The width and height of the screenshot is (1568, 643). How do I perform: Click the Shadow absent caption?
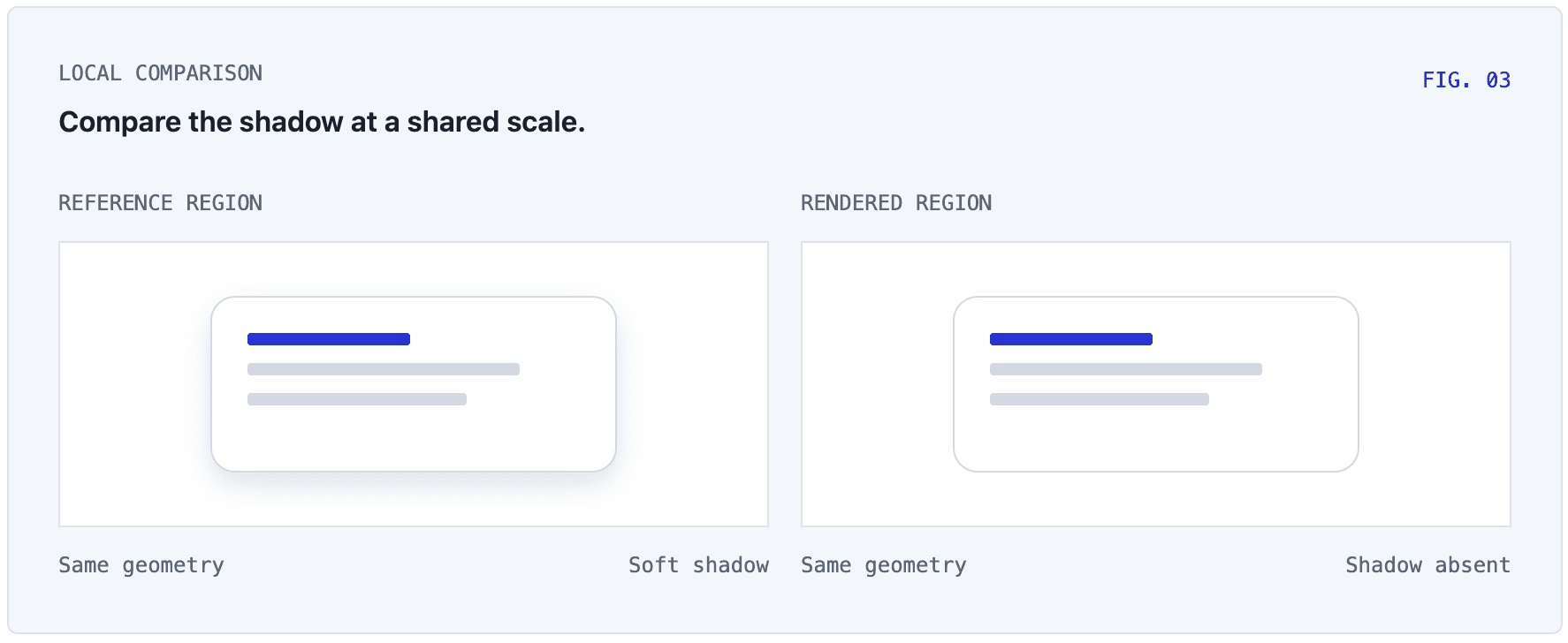point(1428,565)
